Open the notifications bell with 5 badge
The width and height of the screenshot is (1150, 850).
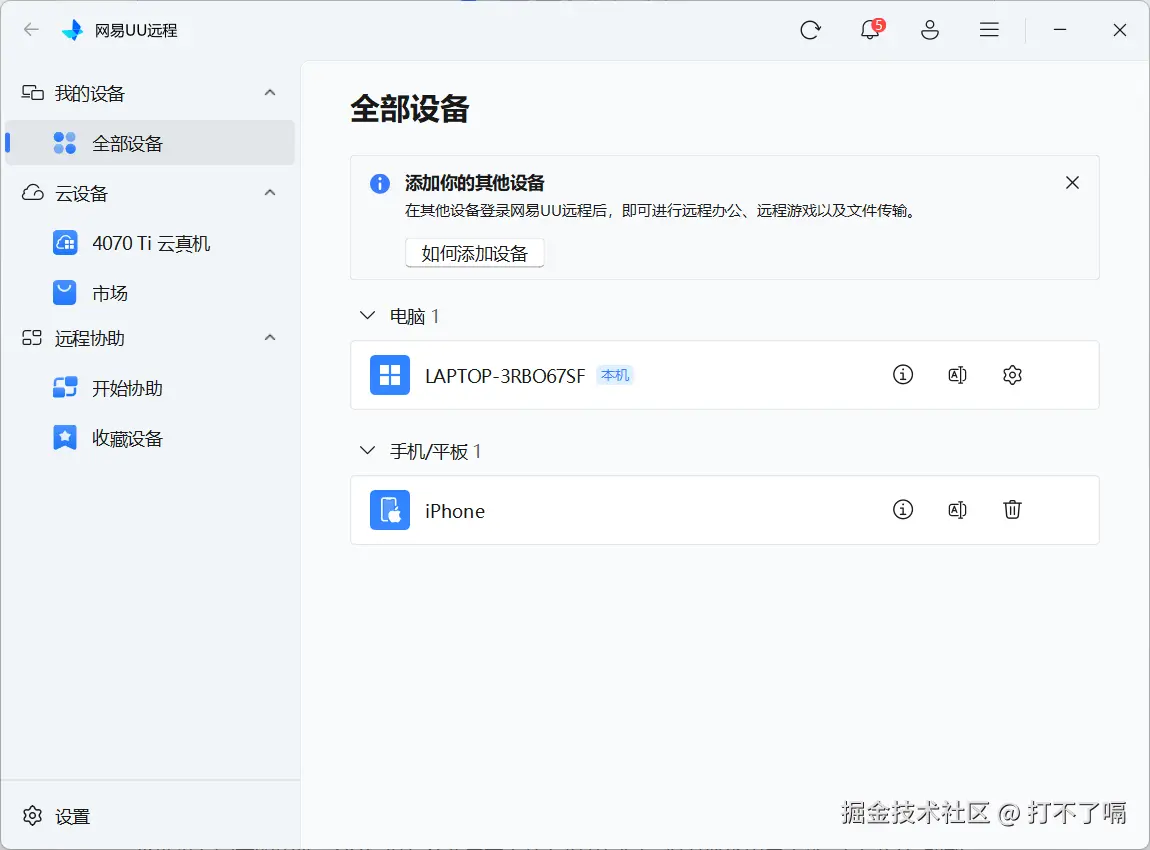pos(871,29)
